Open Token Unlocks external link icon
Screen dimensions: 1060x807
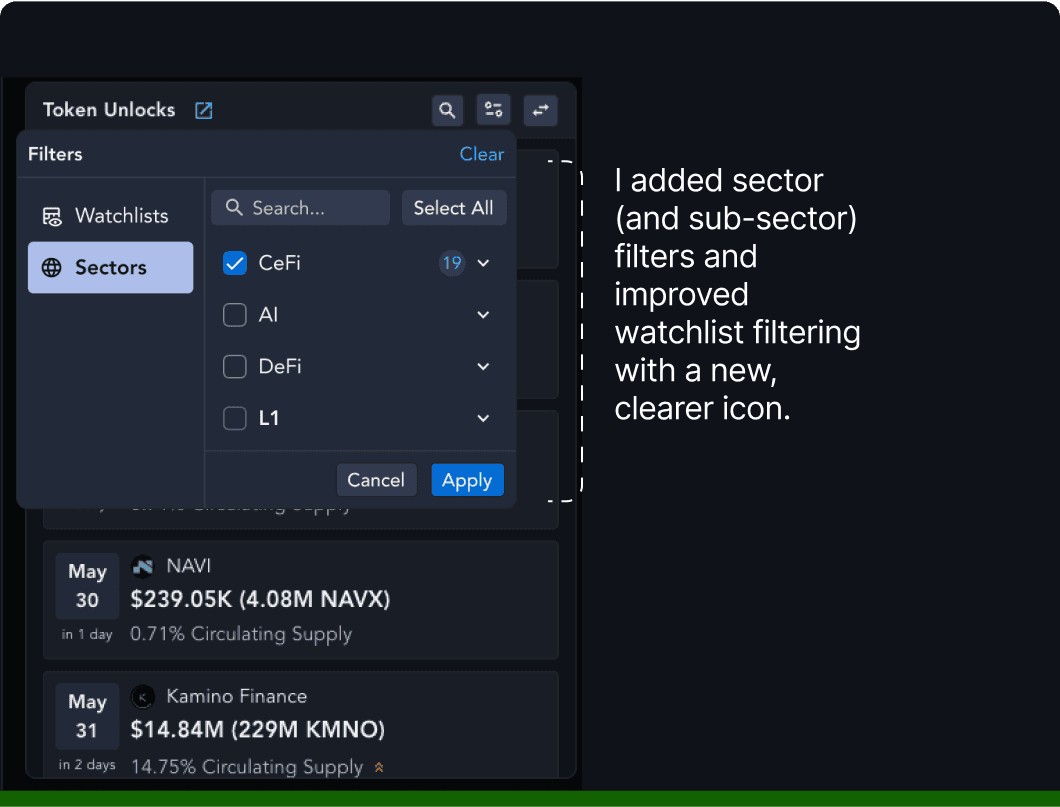pos(203,110)
